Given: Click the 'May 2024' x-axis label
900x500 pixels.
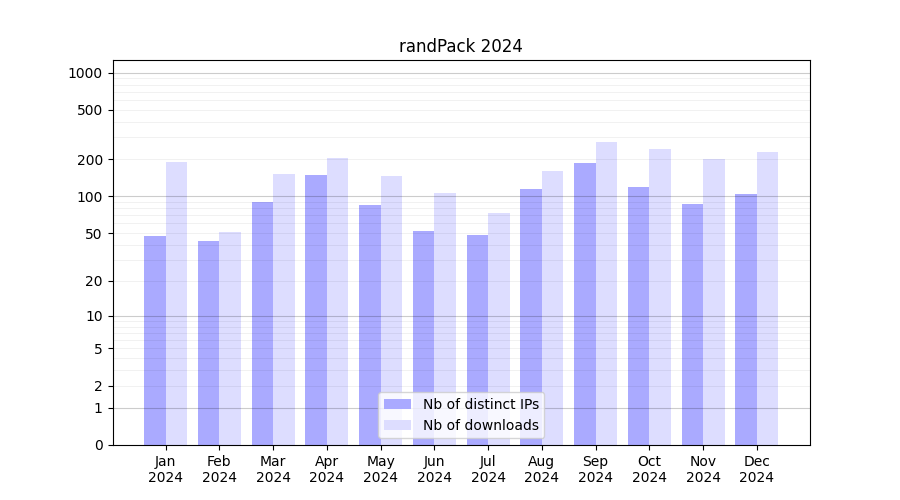Looking at the screenshot, I should pyautogui.click(x=380, y=469).
